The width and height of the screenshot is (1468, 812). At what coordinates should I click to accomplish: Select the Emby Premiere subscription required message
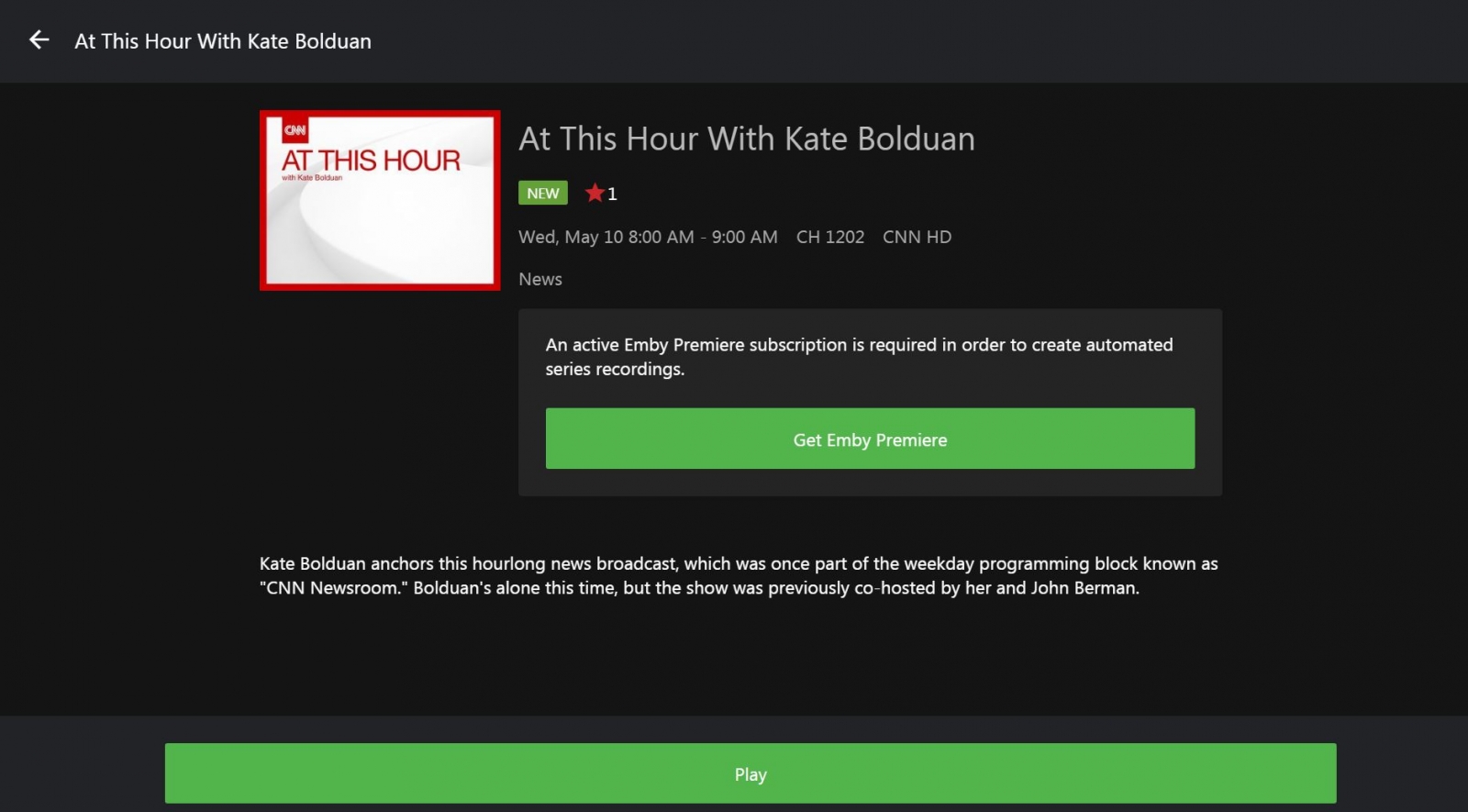(860, 357)
